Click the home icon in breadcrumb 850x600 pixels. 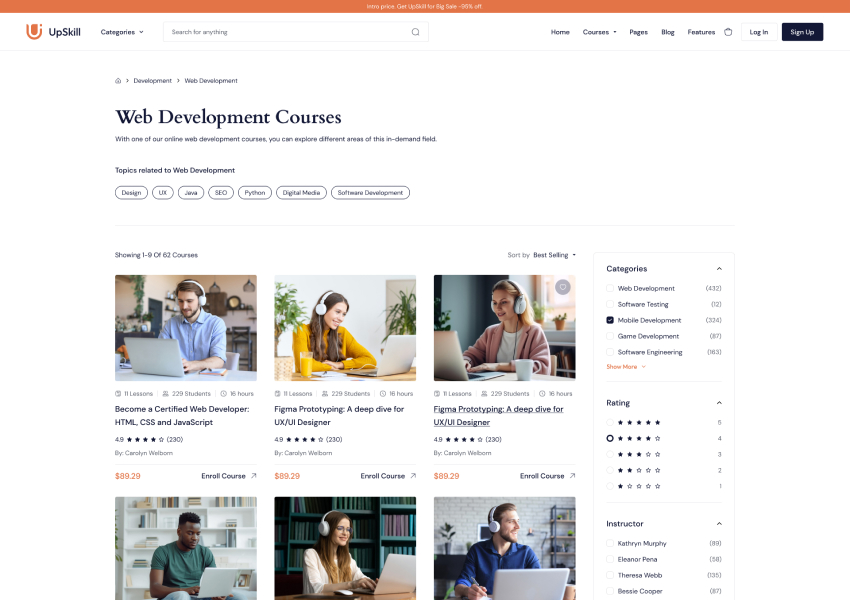tap(118, 81)
